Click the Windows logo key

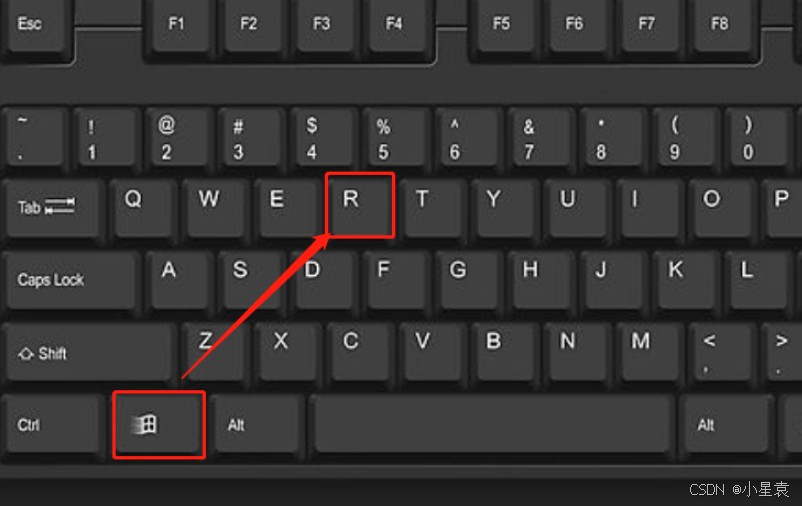coord(159,424)
